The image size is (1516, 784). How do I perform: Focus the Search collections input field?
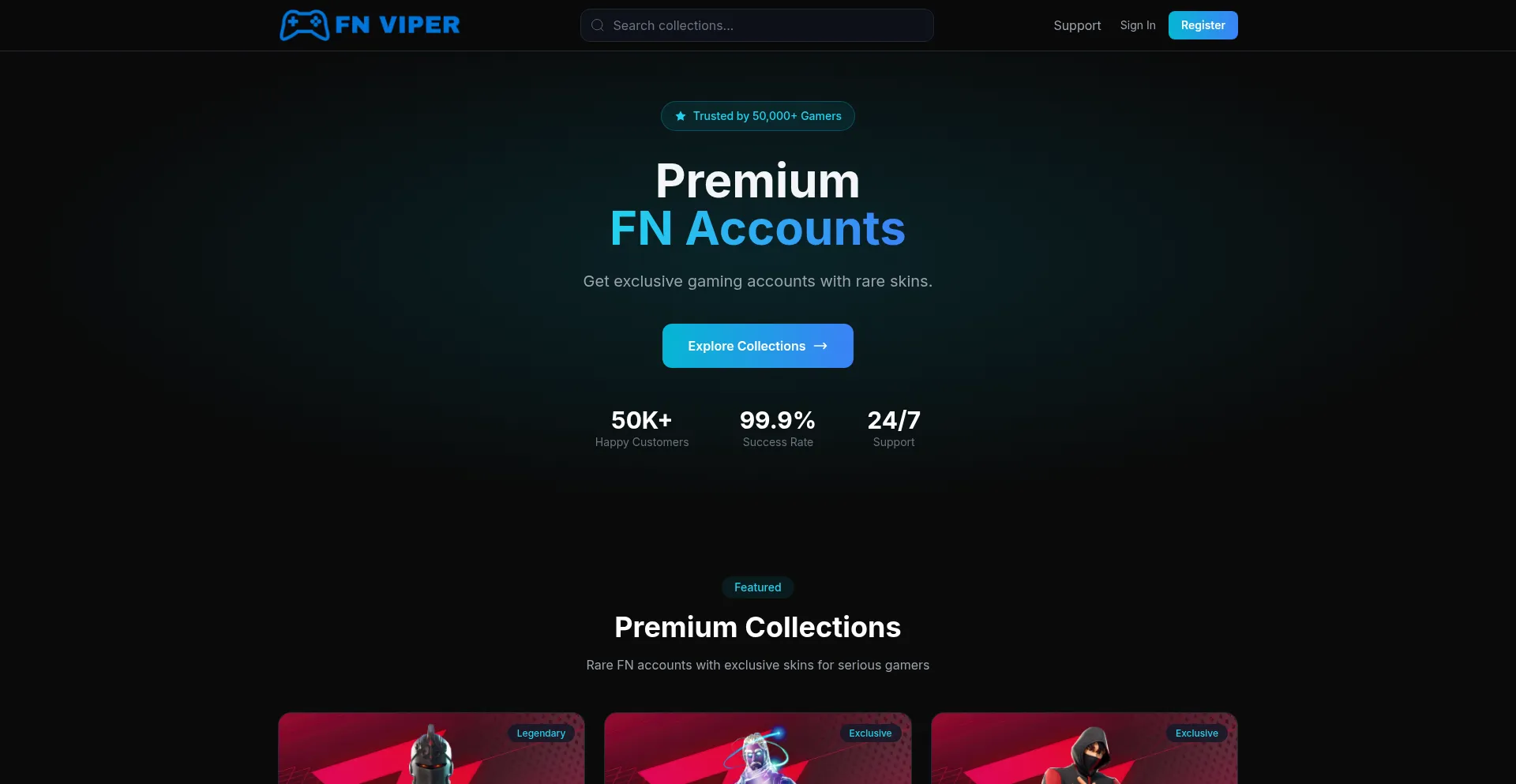756,25
